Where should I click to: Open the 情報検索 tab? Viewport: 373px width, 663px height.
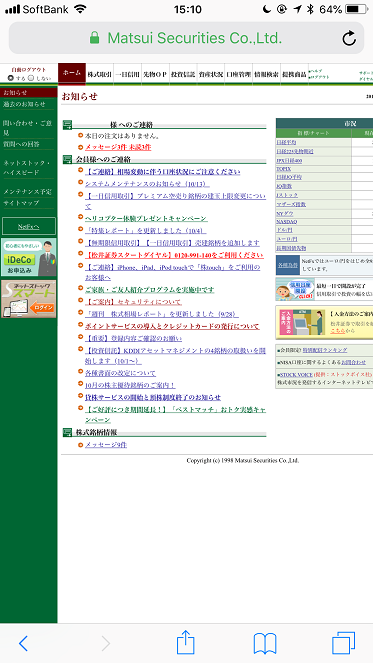click(x=266, y=74)
